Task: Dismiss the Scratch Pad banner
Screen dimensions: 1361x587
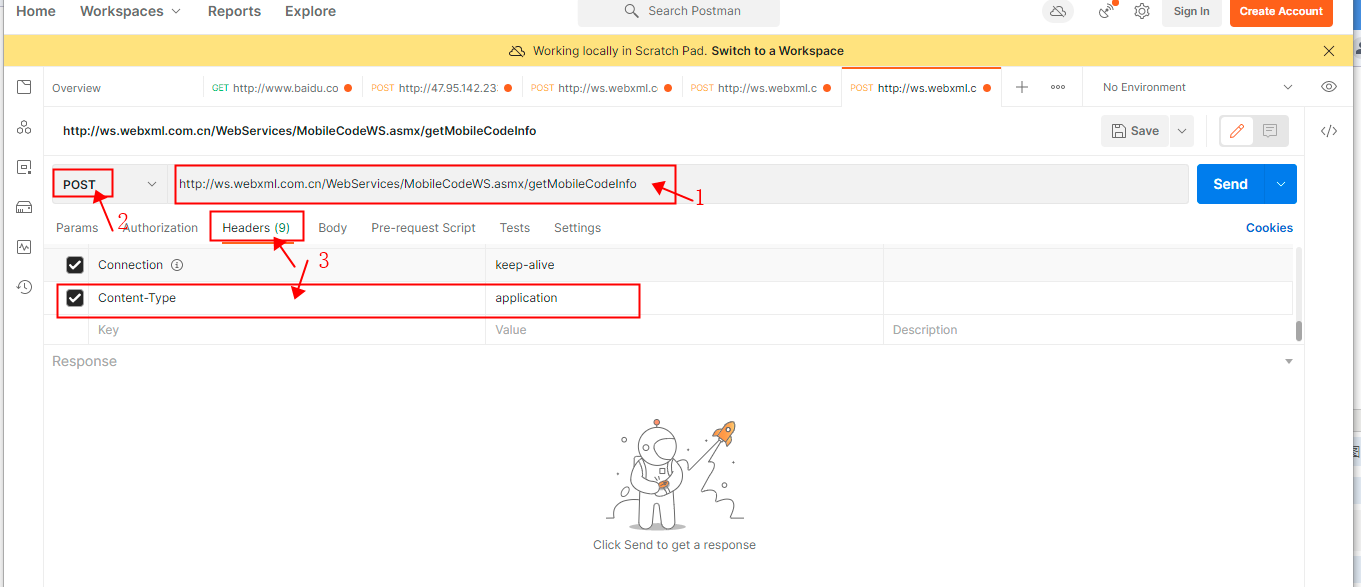Action: click(x=1329, y=51)
